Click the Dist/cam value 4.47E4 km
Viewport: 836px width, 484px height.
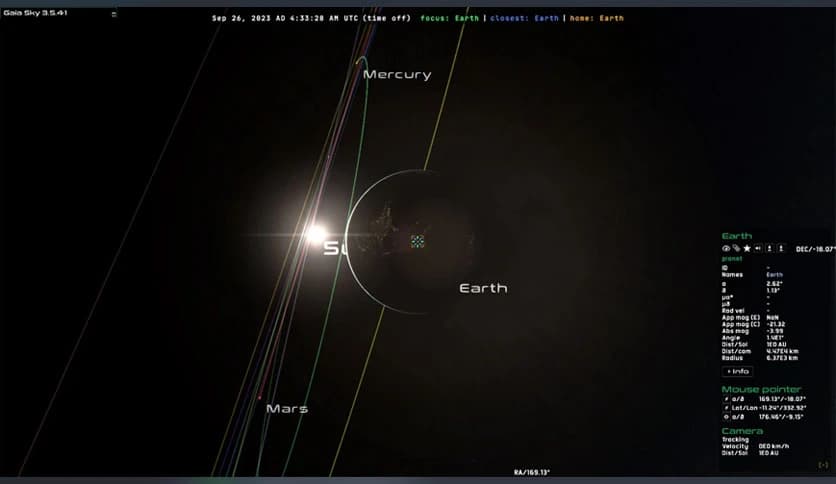[782, 351]
